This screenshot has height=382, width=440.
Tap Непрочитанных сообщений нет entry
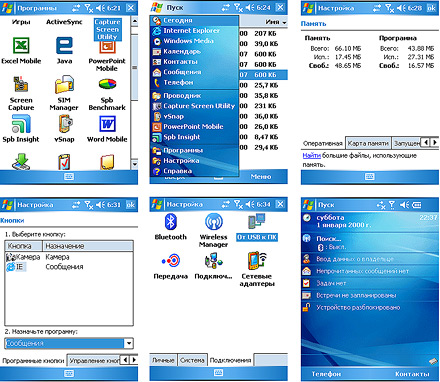370,271
